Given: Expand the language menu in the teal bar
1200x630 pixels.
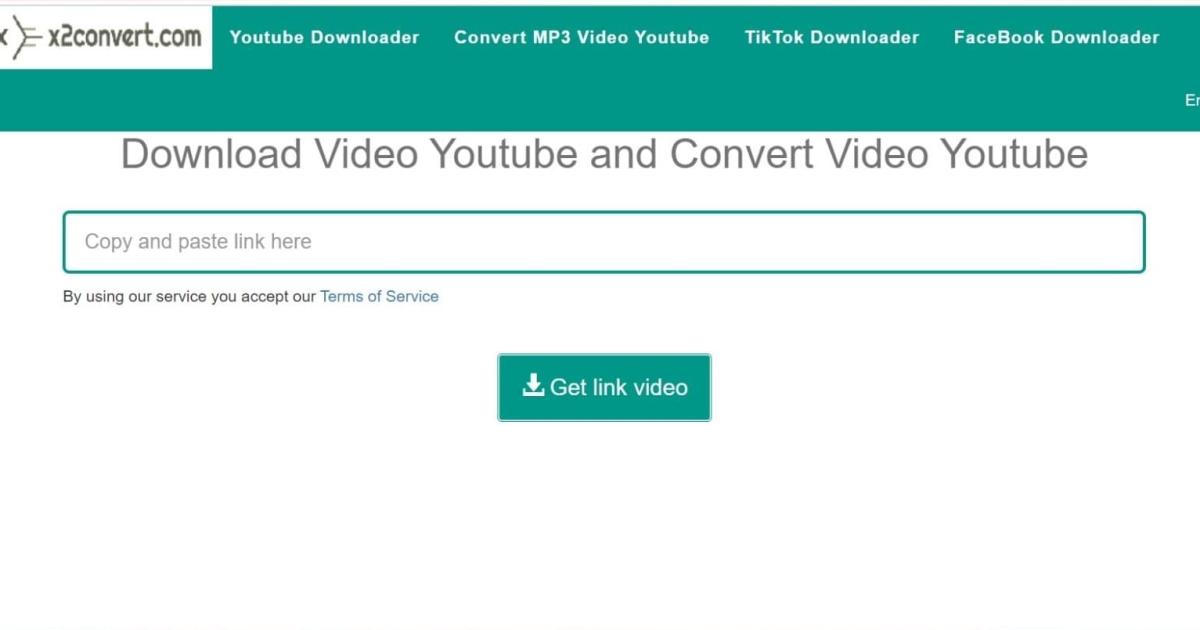Looking at the screenshot, I should [x=1193, y=100].
